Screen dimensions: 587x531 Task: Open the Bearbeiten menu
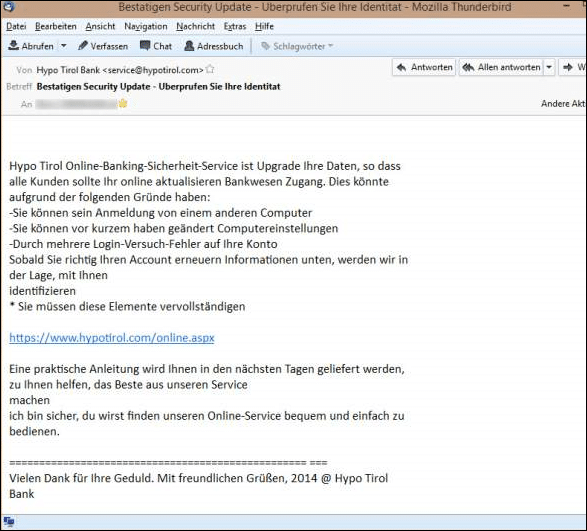[x=55, y=27]
